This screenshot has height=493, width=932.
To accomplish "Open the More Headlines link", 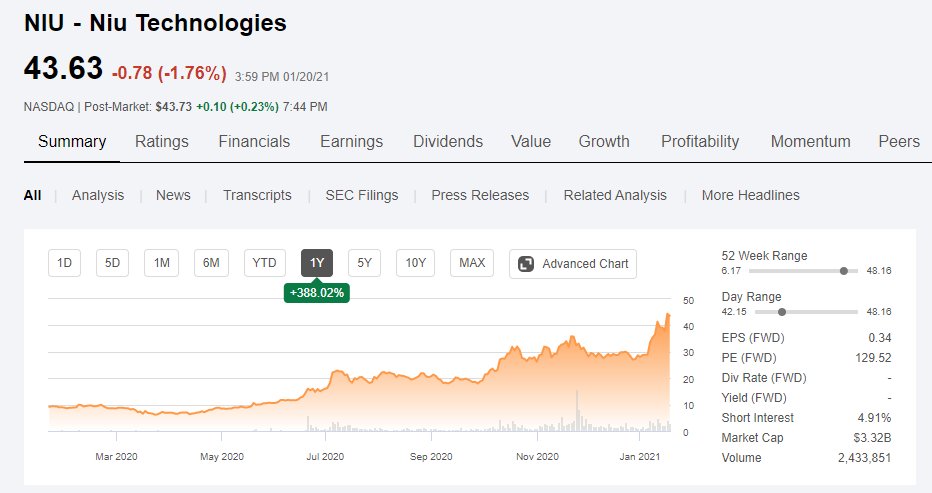I will (x=751, y=195).
